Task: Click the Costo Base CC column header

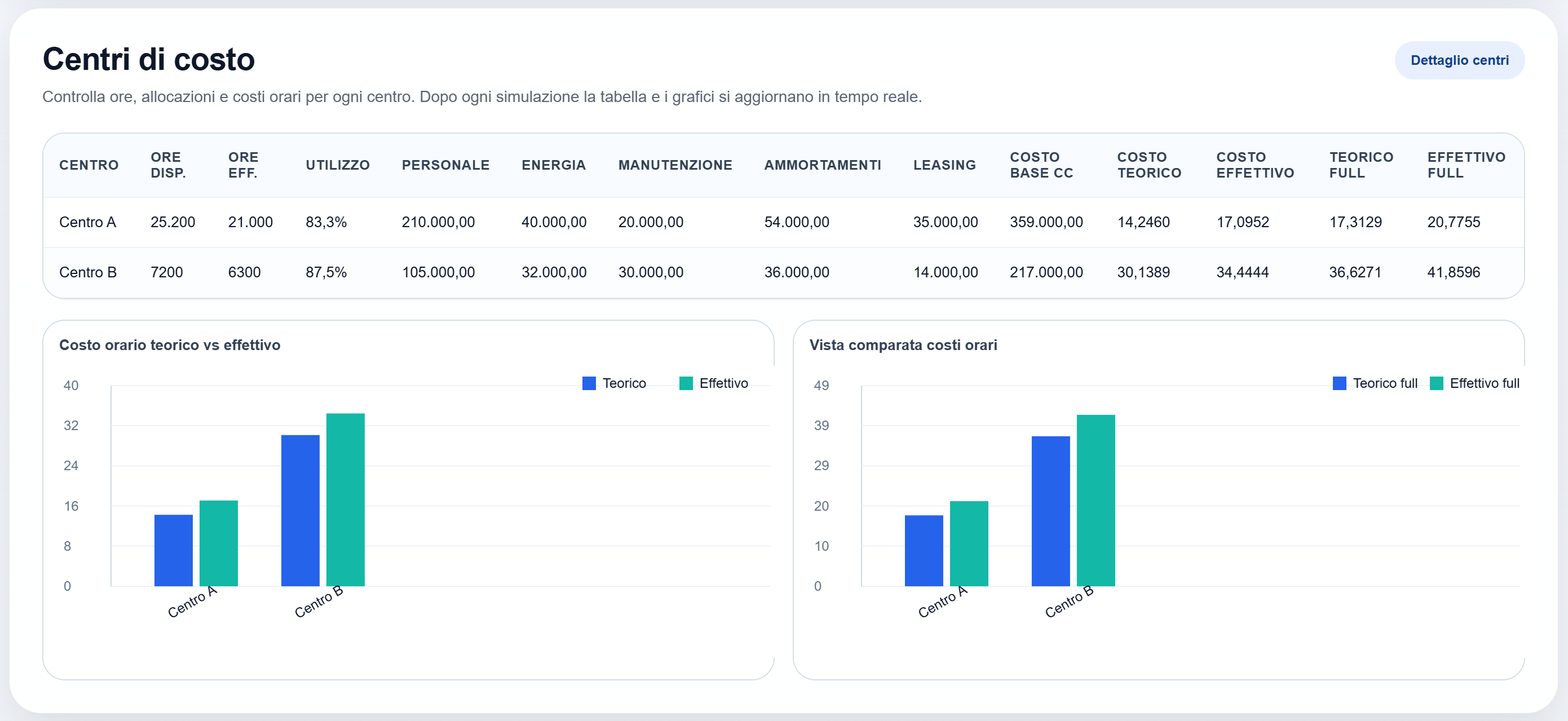Action: click(1041, 165)
